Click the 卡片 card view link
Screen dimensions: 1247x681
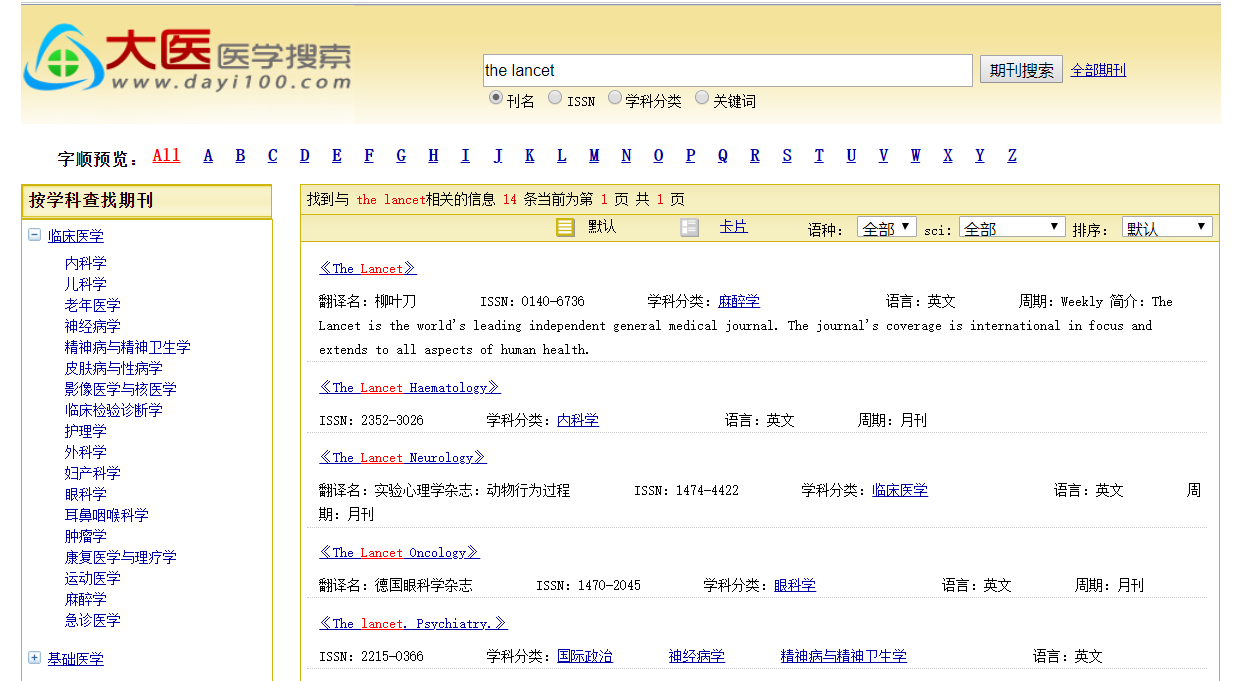click(x=733, y=227)
